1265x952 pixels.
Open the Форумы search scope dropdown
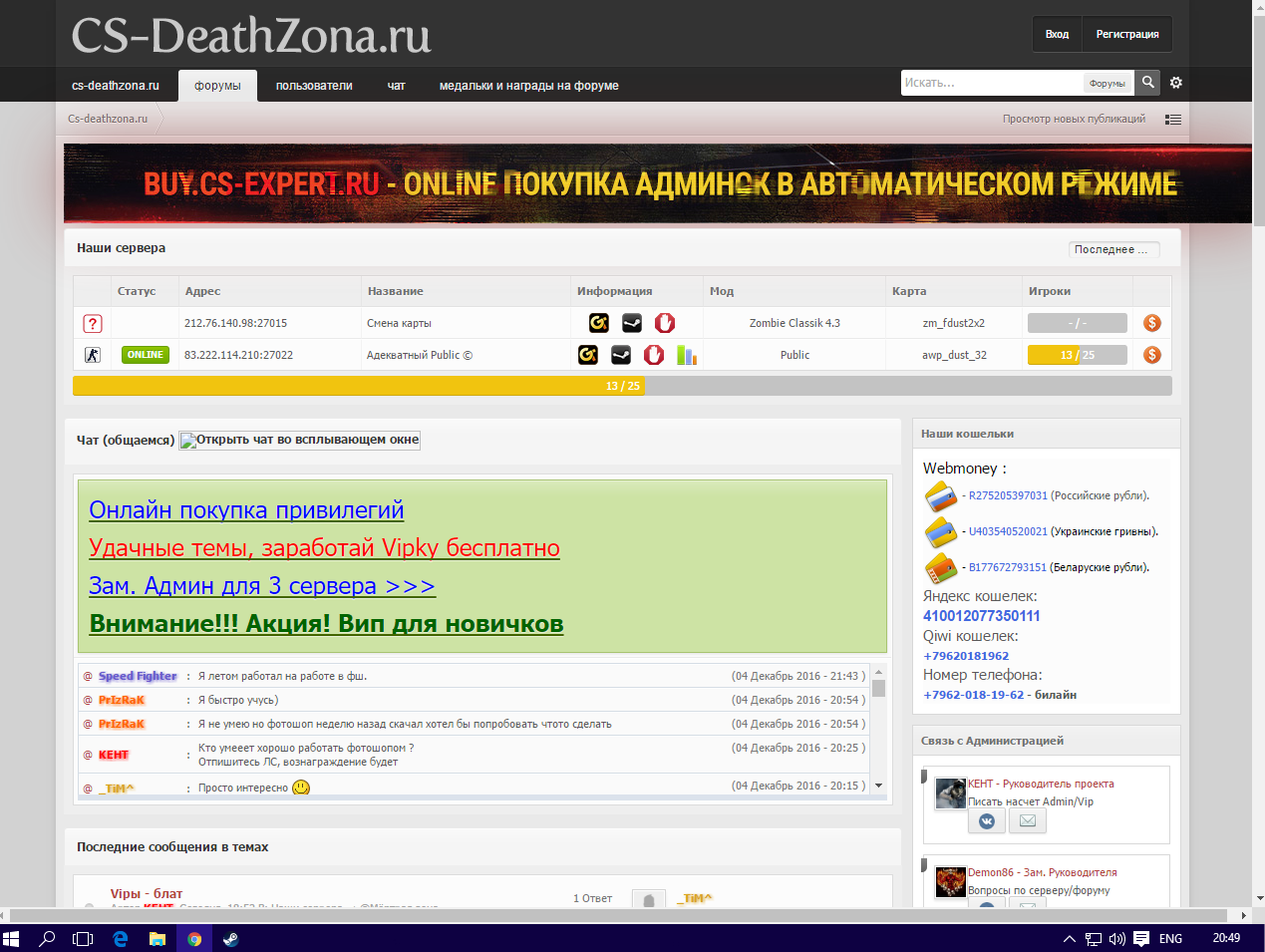(1107, 84)
